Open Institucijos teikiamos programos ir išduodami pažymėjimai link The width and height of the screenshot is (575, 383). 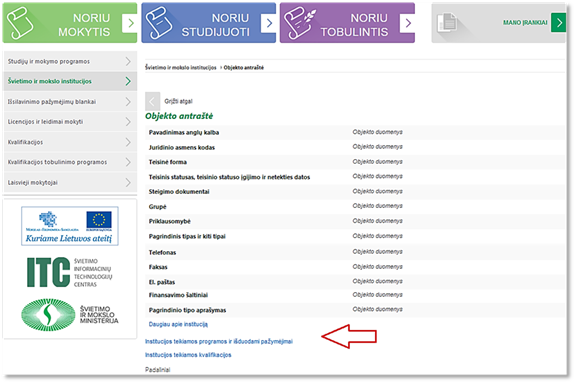coord(219,342)
